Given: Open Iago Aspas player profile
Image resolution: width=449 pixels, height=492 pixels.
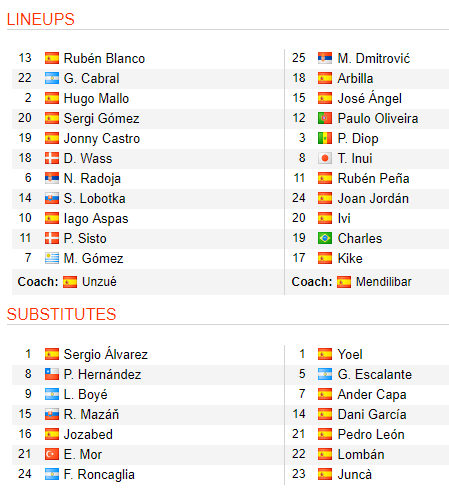Looking at the screenshot, I should point(96,219).
